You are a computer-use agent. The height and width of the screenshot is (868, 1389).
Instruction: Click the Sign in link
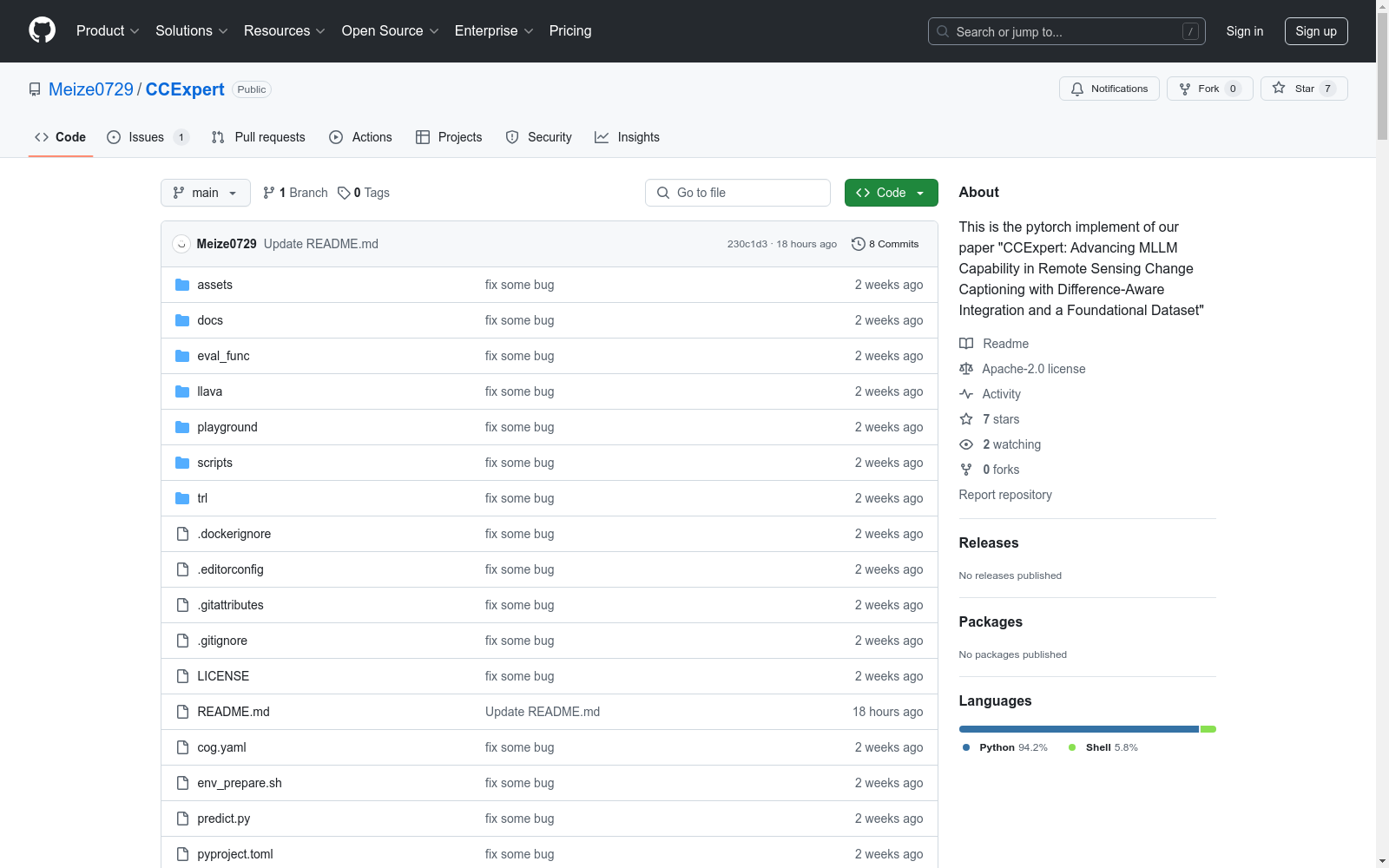(x=1245, y=31)
